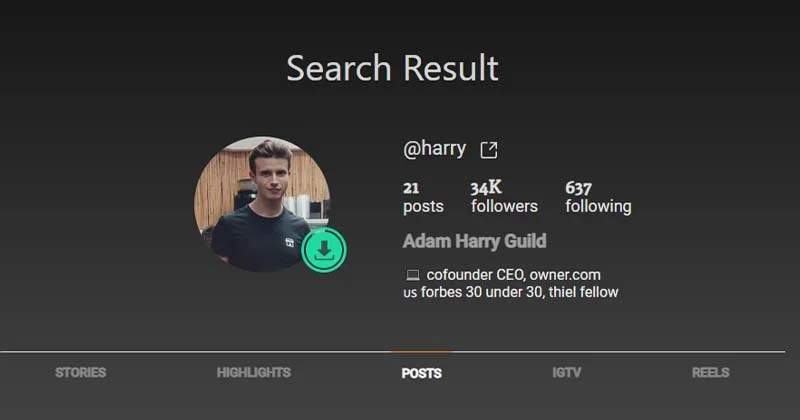Click the 21 posts count
Screen dimensions: 800x420
[x=411, y=188]
